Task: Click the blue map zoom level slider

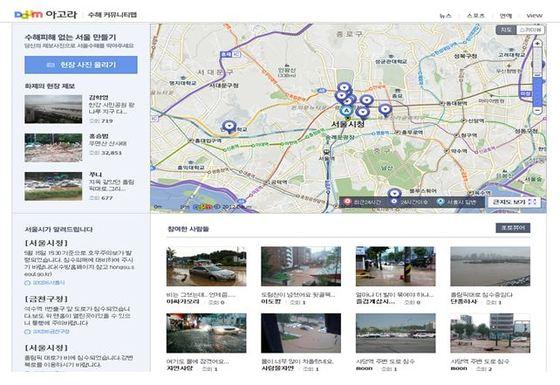Action: (x=538, y=92)
